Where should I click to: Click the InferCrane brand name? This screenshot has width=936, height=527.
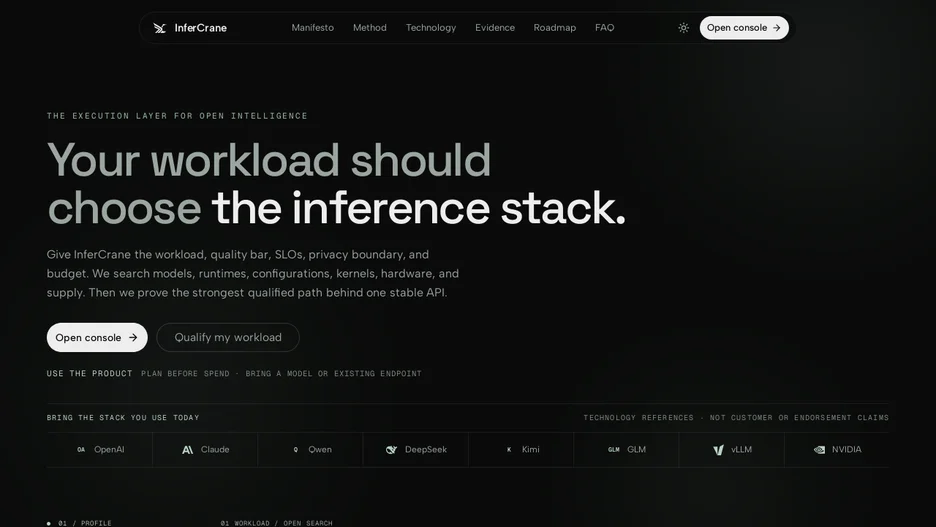(201, 28)
